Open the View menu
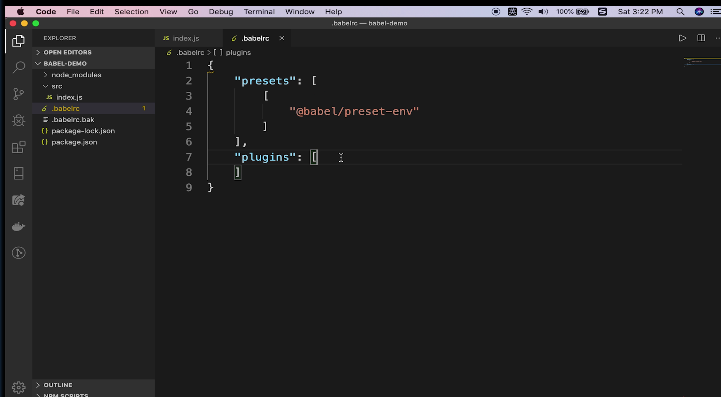The width and height of the screenshot is (721, 397). (x=168, y=12)
